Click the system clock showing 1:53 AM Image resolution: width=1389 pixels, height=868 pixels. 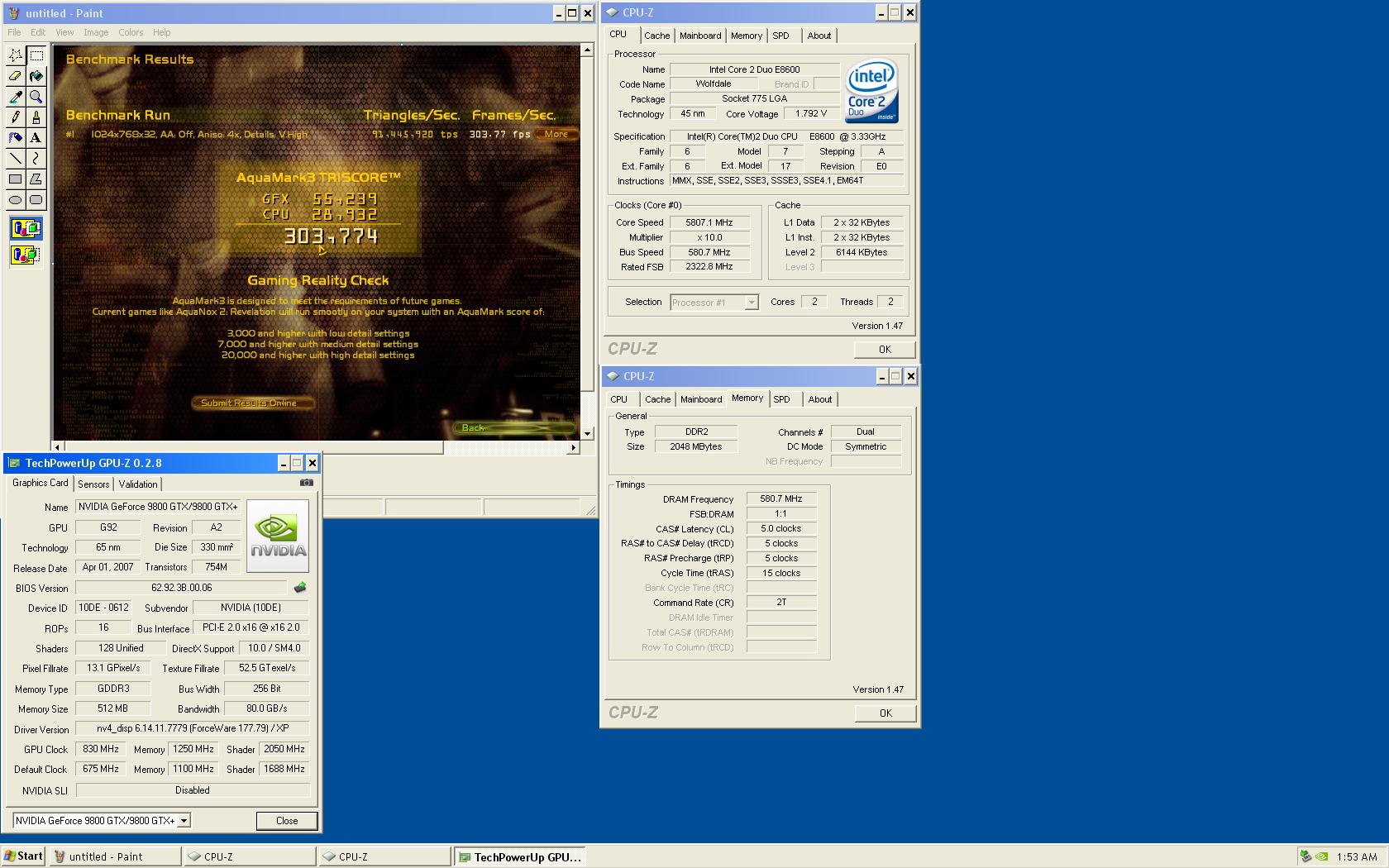pos(1356,856)
